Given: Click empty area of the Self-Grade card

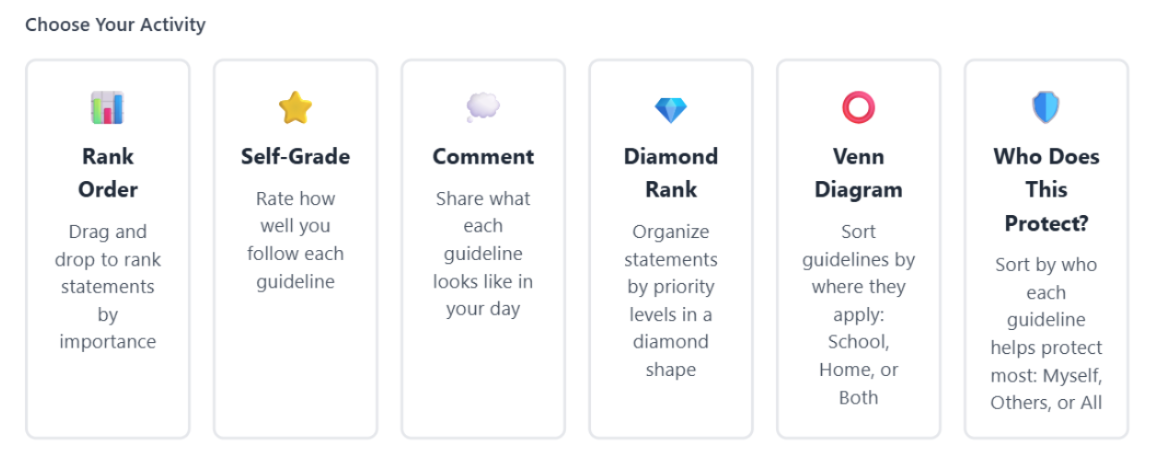Looking at the screenshot, I should 296,367.
